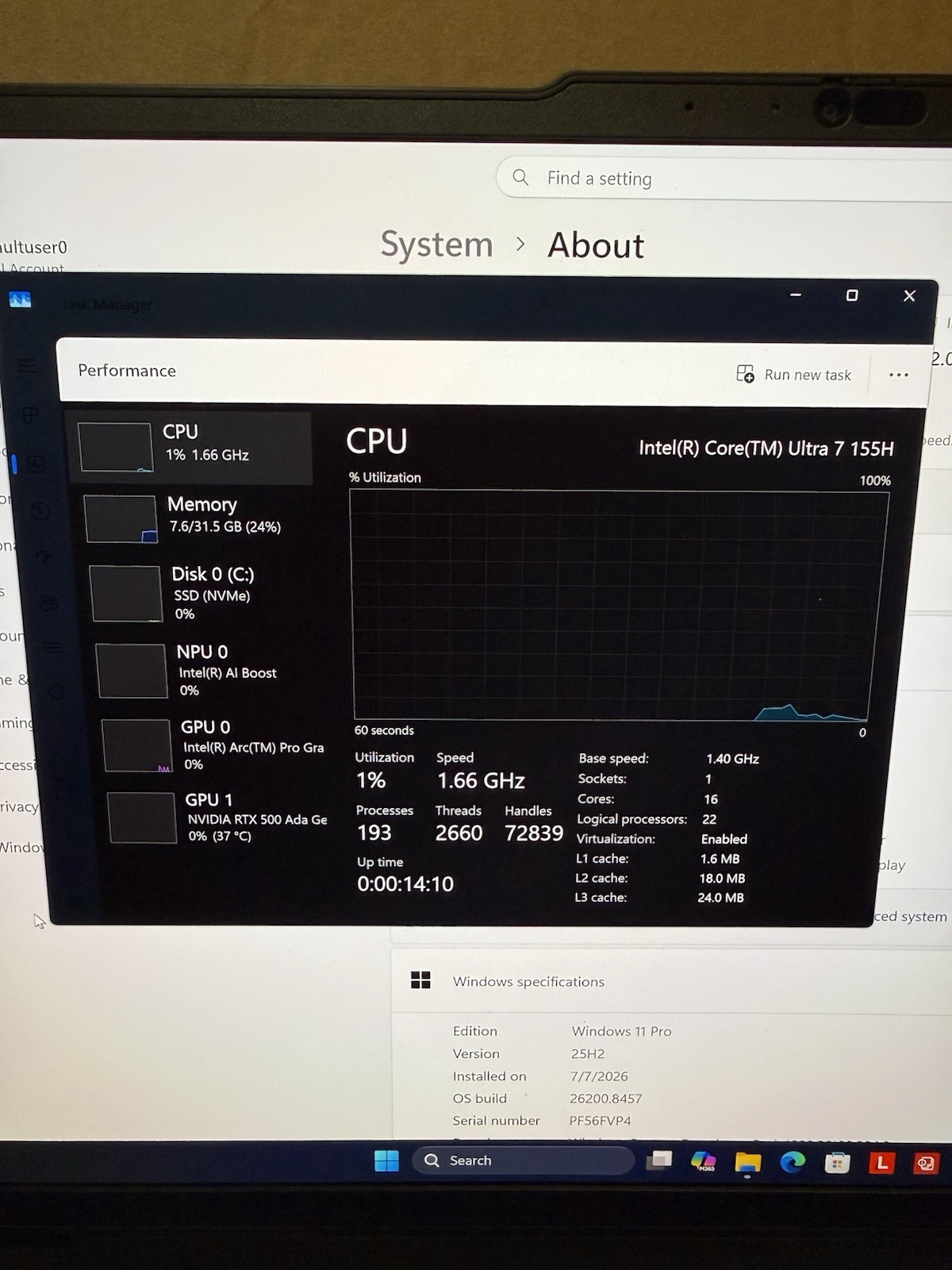Click the Logical processors value 22

(x=709, y=819)
